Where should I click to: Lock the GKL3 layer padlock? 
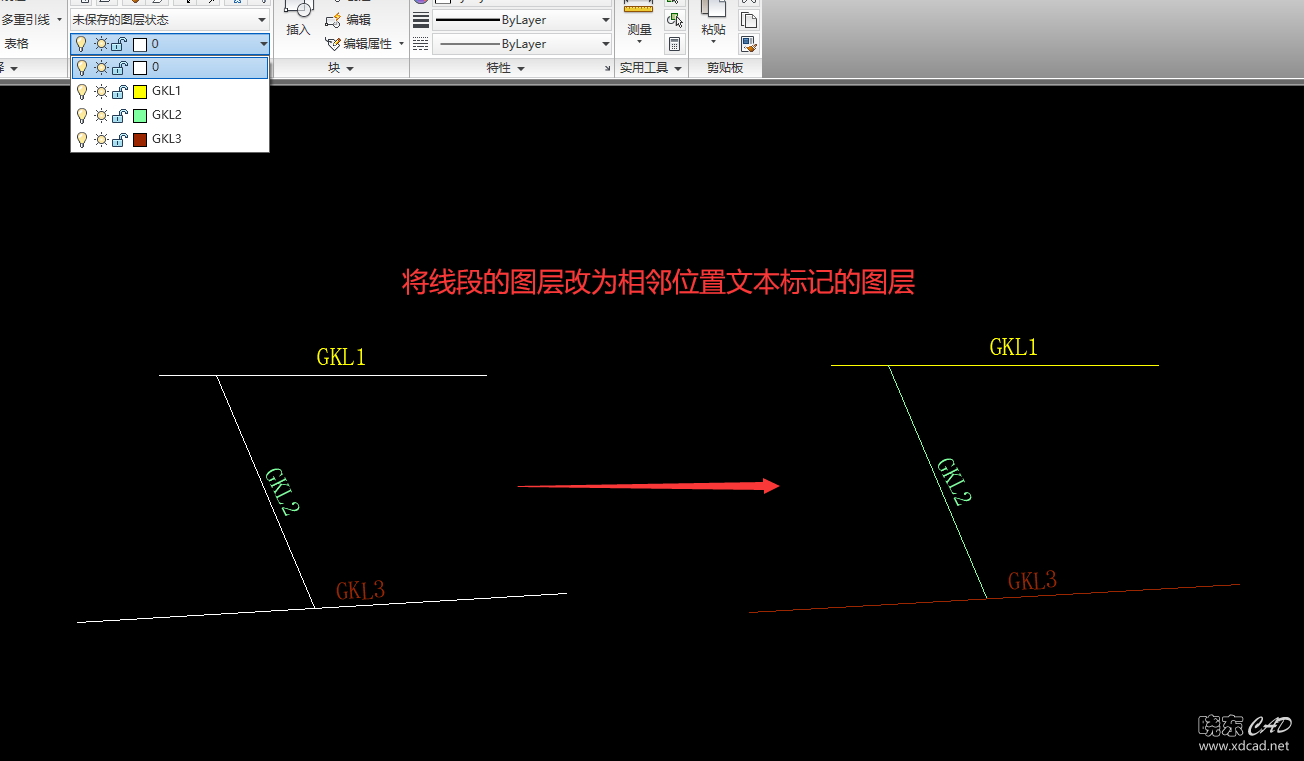[x=119, y=139]
